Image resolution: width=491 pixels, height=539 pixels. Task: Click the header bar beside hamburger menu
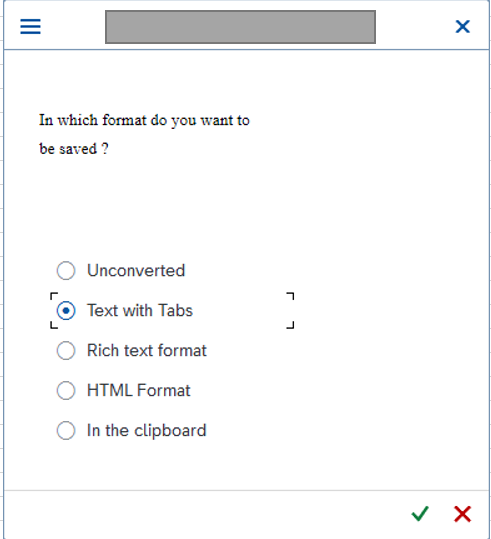click(73, 27)
